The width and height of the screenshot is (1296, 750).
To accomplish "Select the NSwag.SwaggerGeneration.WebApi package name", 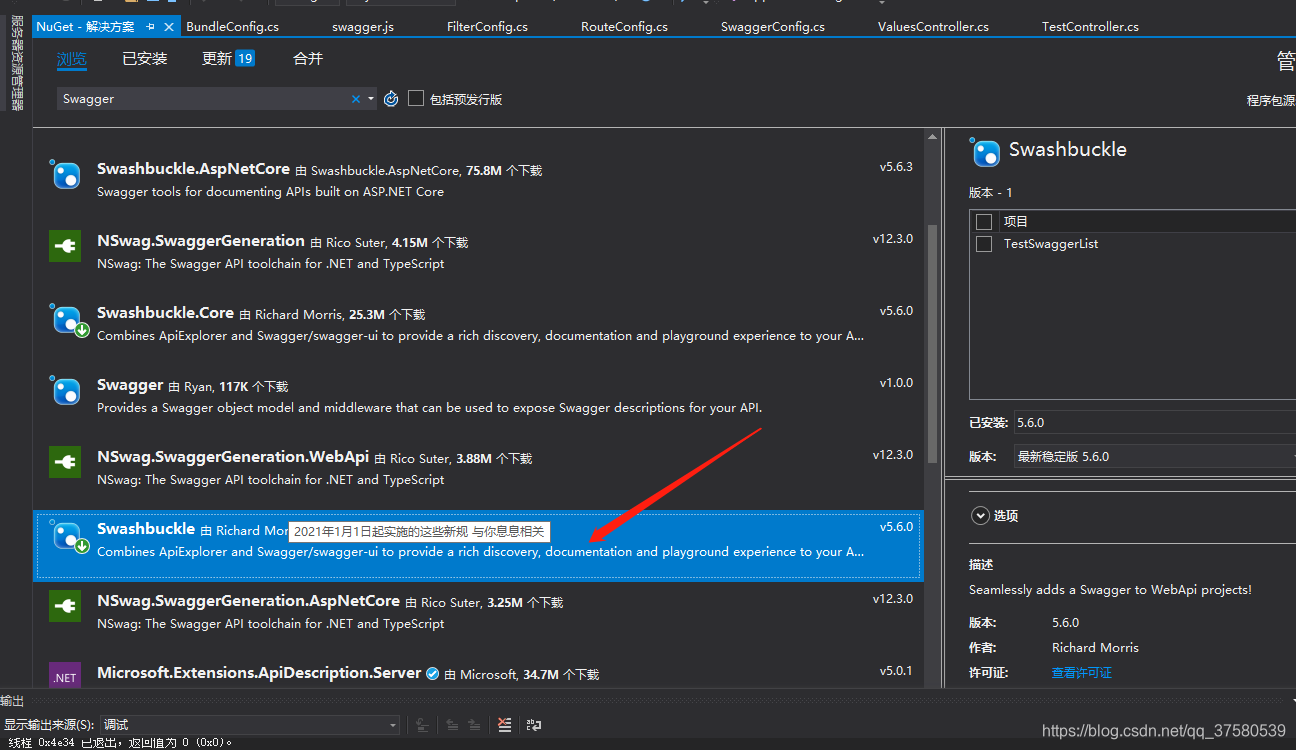I will (x=233, y=457).
